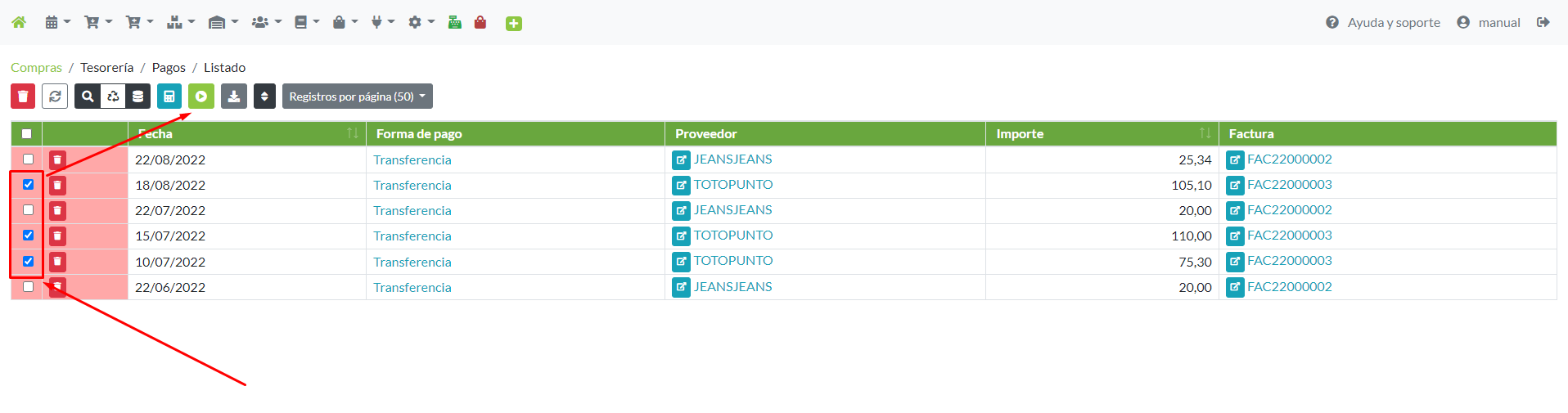Click the download export icon

click(234, 97)
